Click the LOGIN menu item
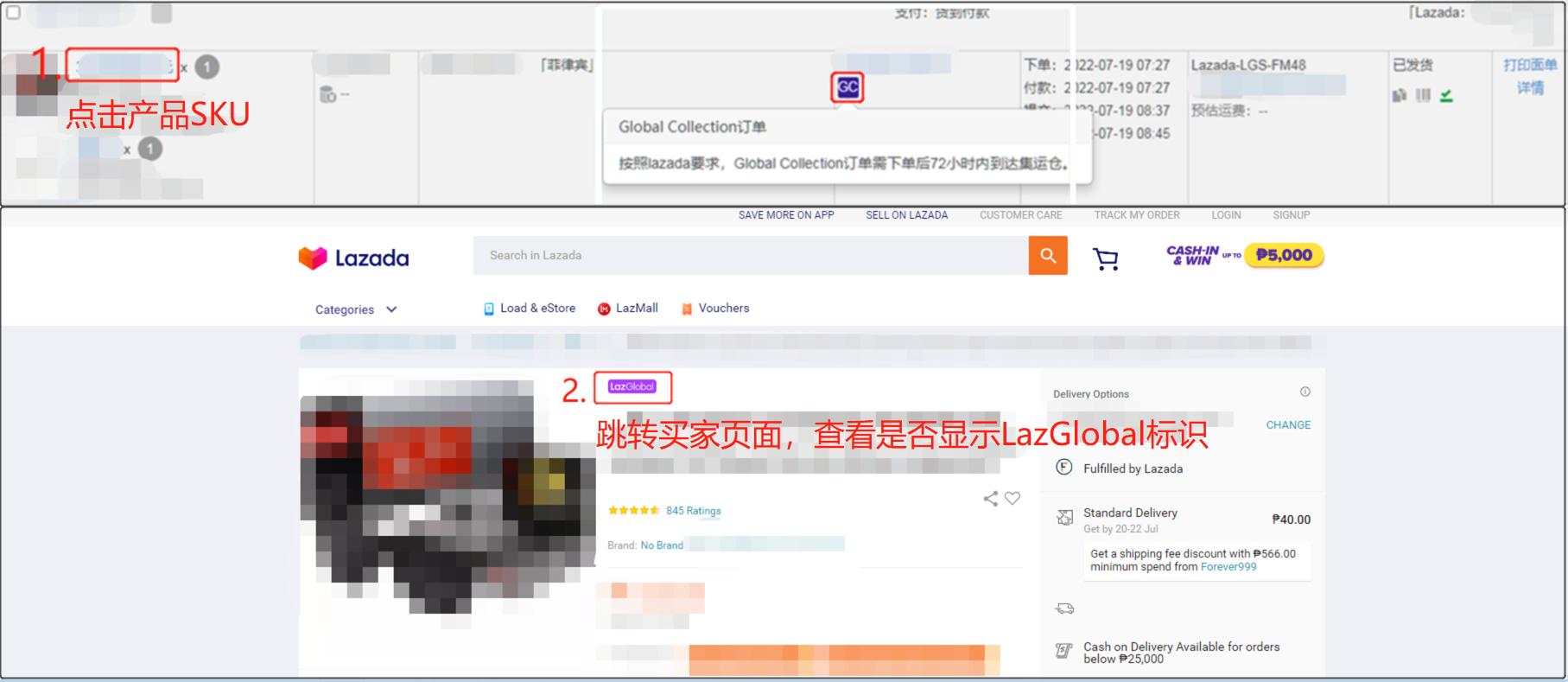 click(x=1226, y=215)
